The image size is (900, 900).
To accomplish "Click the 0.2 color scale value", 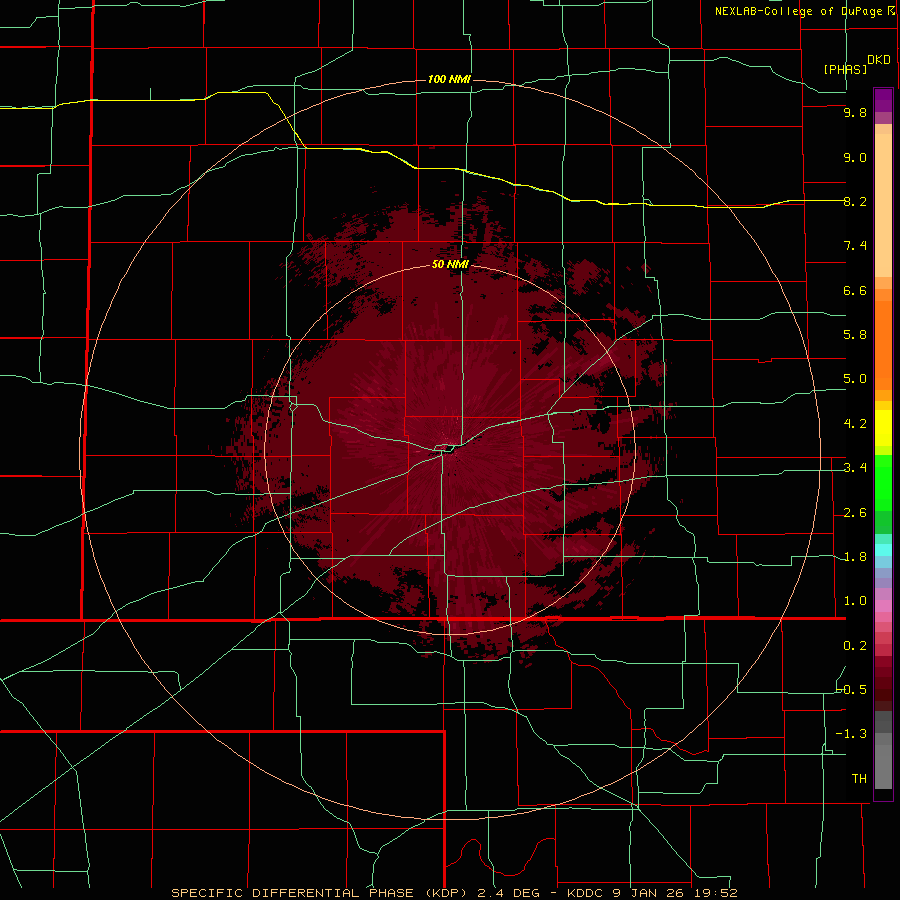I will 855,646.
